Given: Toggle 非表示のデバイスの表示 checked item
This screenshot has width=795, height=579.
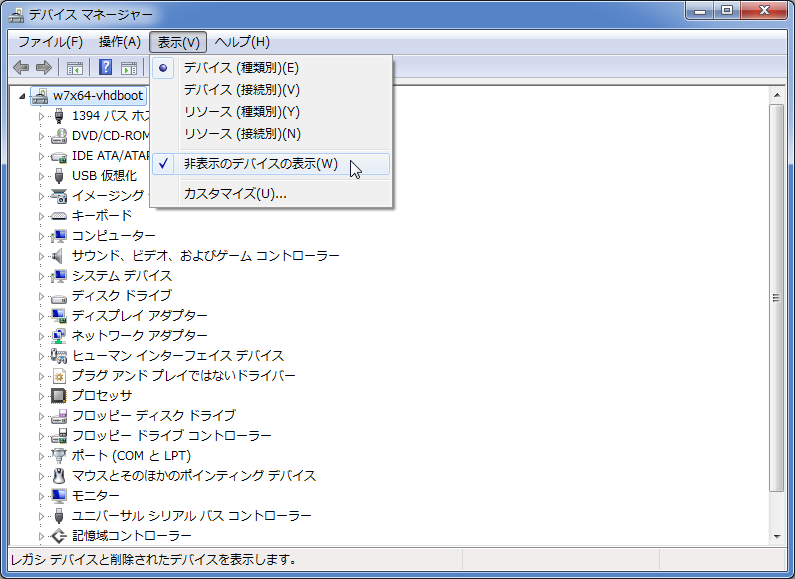Looking at the screenshot, I should click(x=260, y=164).
